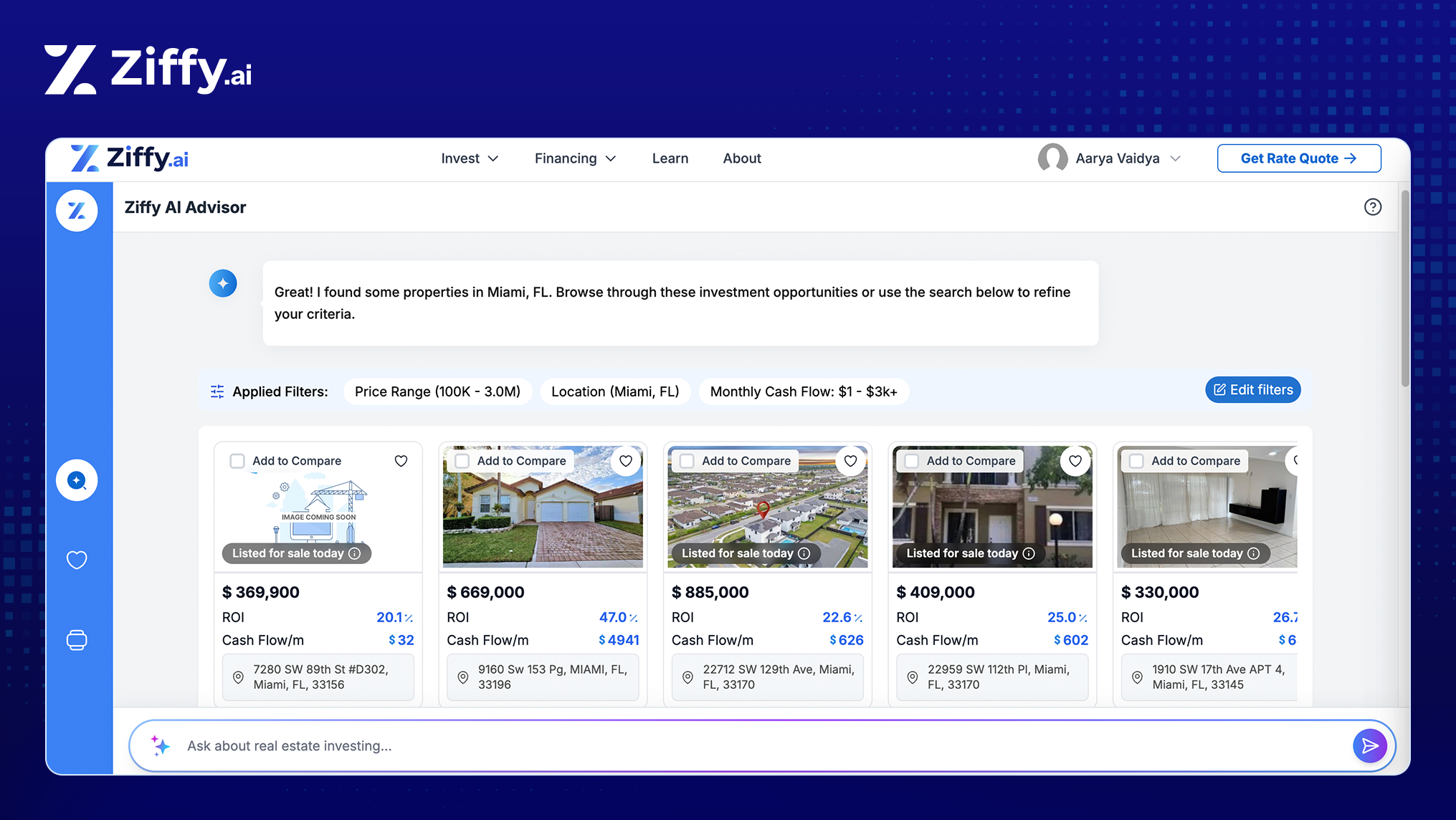Click the stacked layers icon in sidebar
Screen dimensions: 1456x820
point(77,639)
